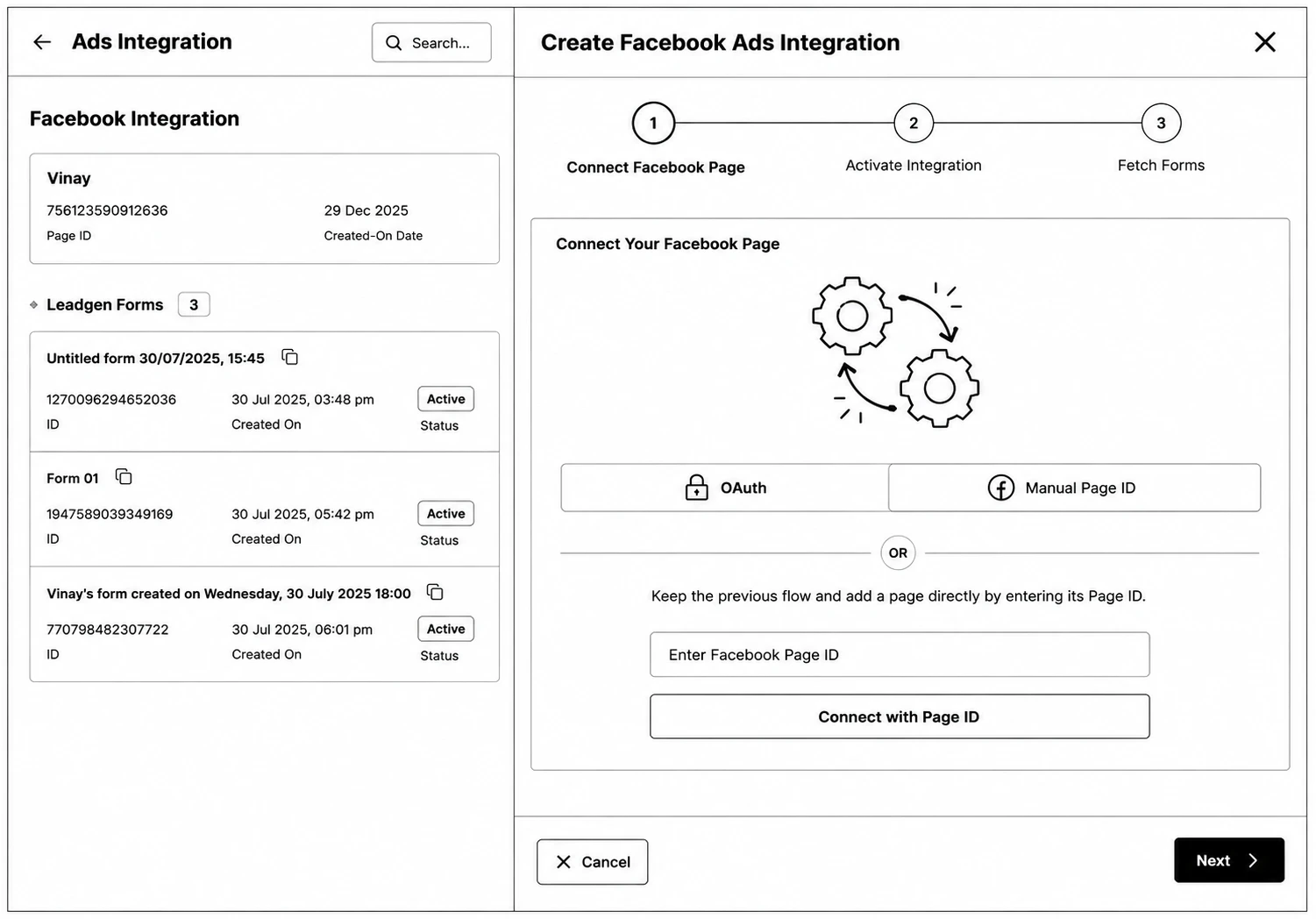
Task: Select the Page ID 756123590912636
Action: (107, 210)
